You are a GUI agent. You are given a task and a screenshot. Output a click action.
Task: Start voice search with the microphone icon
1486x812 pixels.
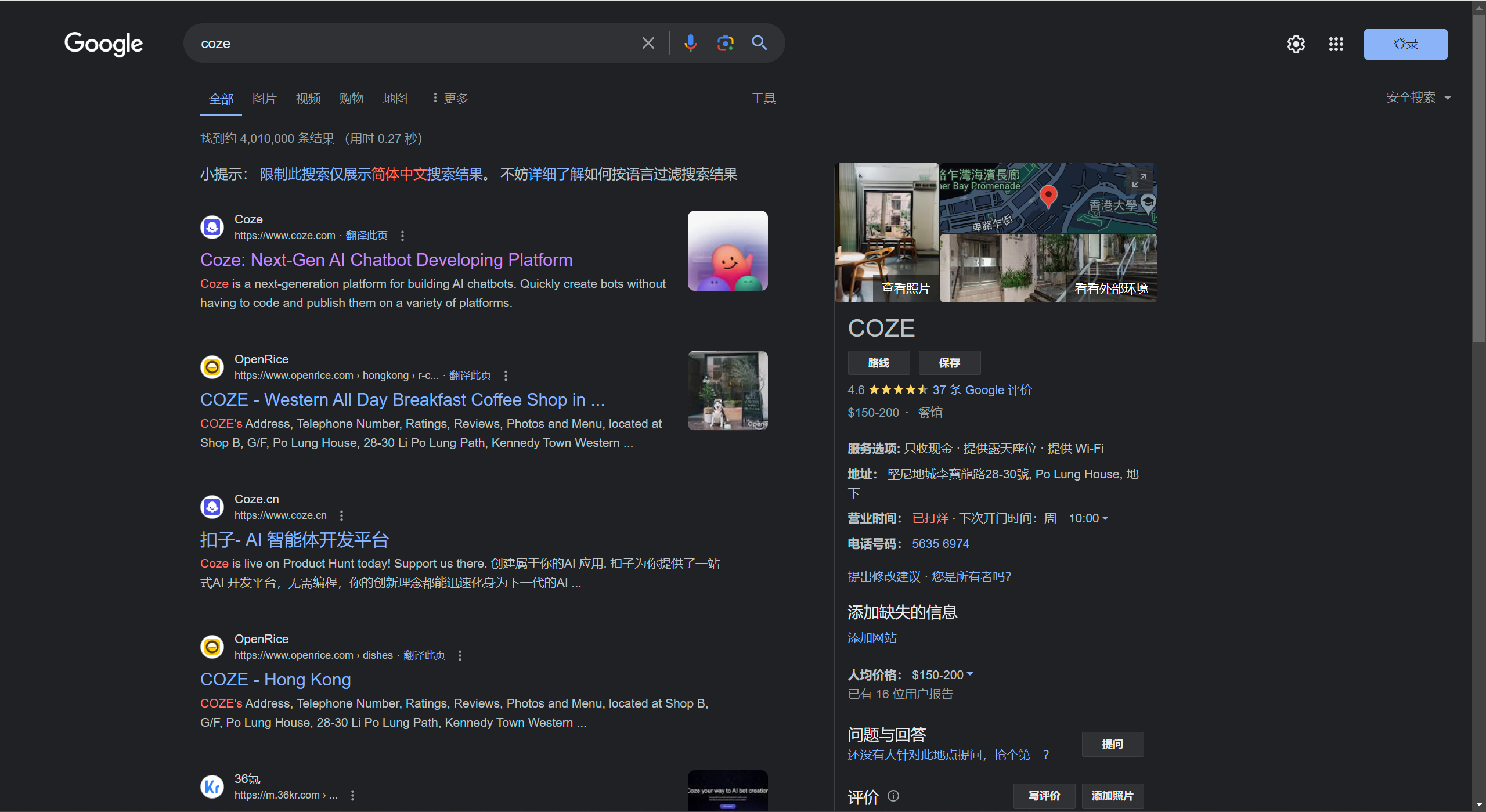coord(690,43)
